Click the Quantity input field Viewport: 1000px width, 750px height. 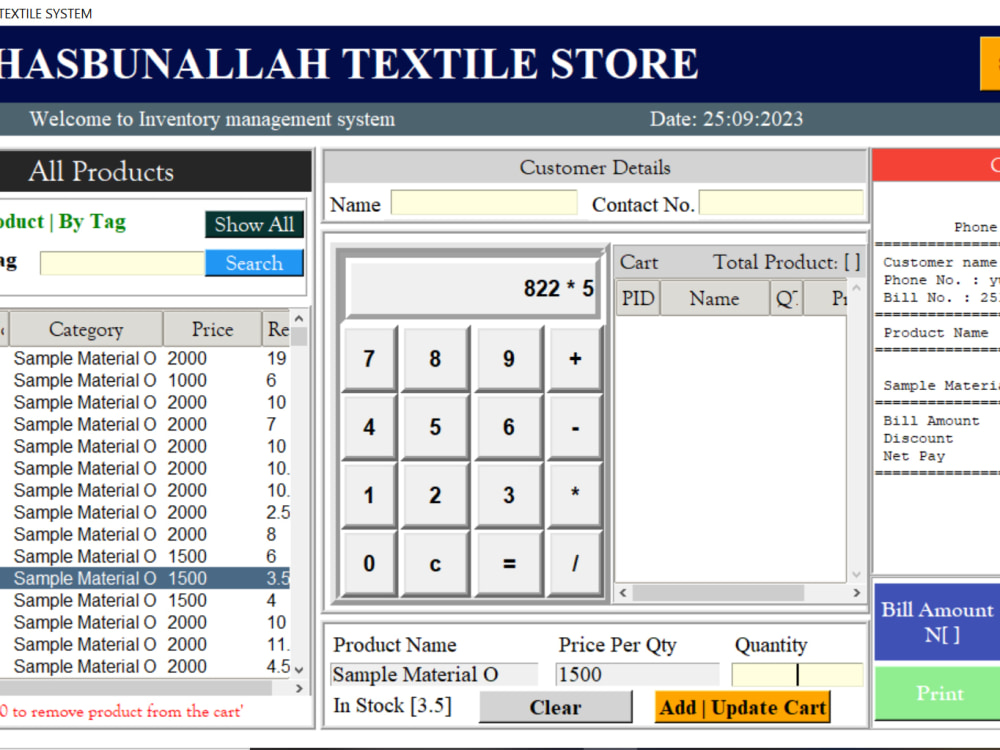pyautogui.click(x=797, y=674)
